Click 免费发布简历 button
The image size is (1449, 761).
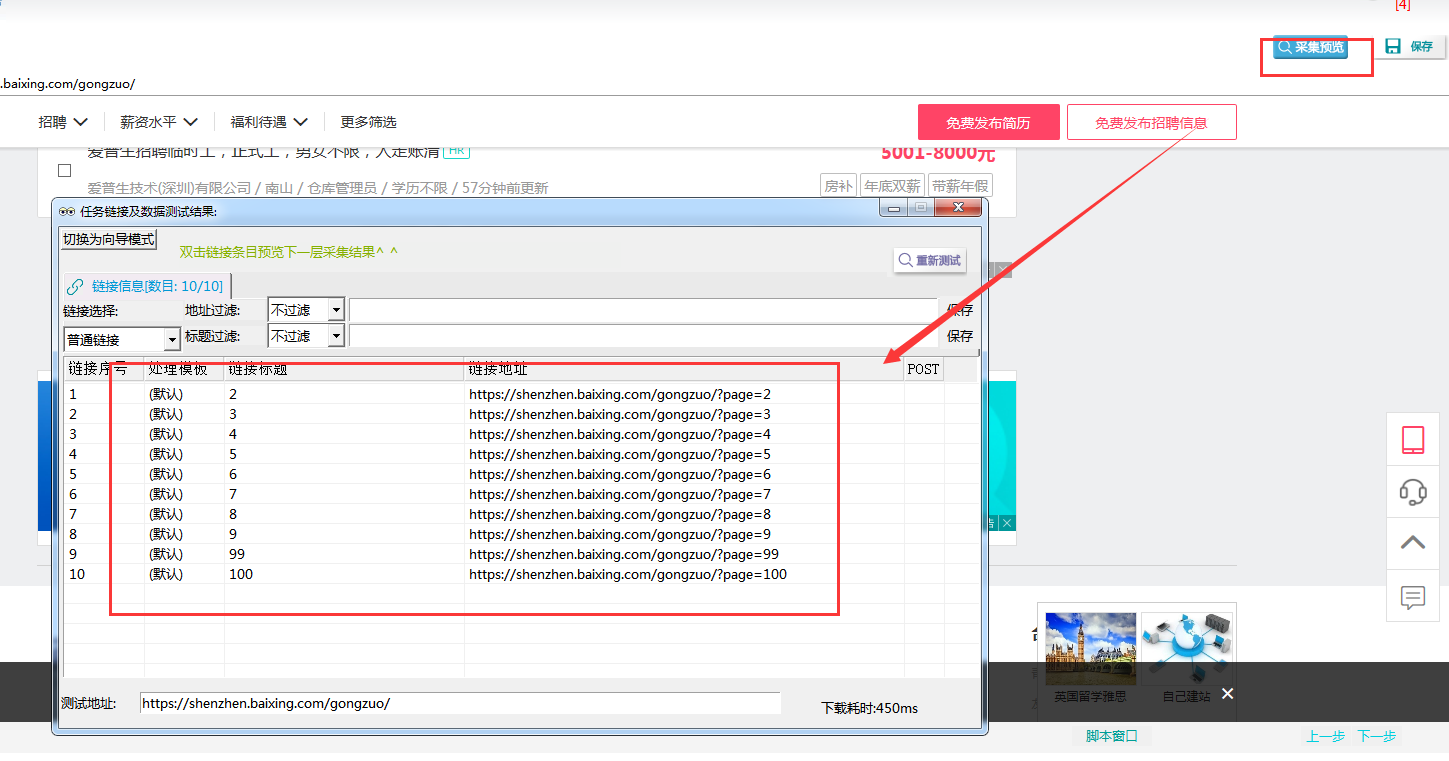coord(988,122)
